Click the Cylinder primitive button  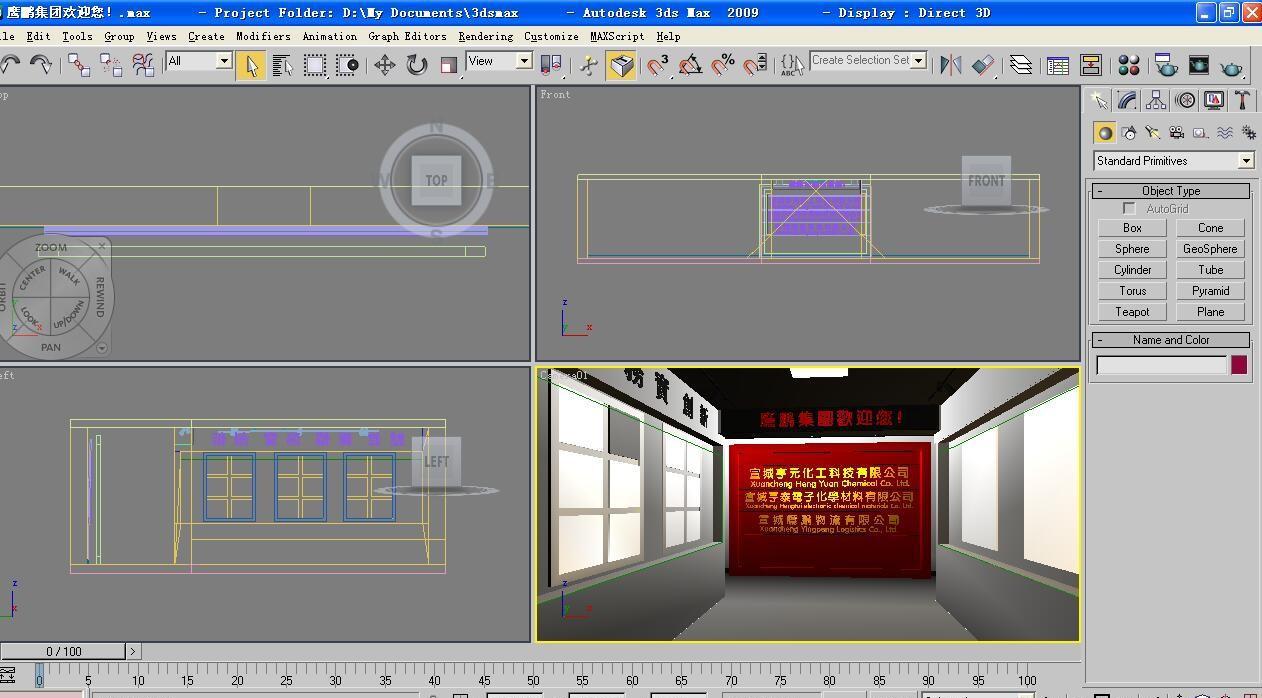click(x=1132, y=270)
